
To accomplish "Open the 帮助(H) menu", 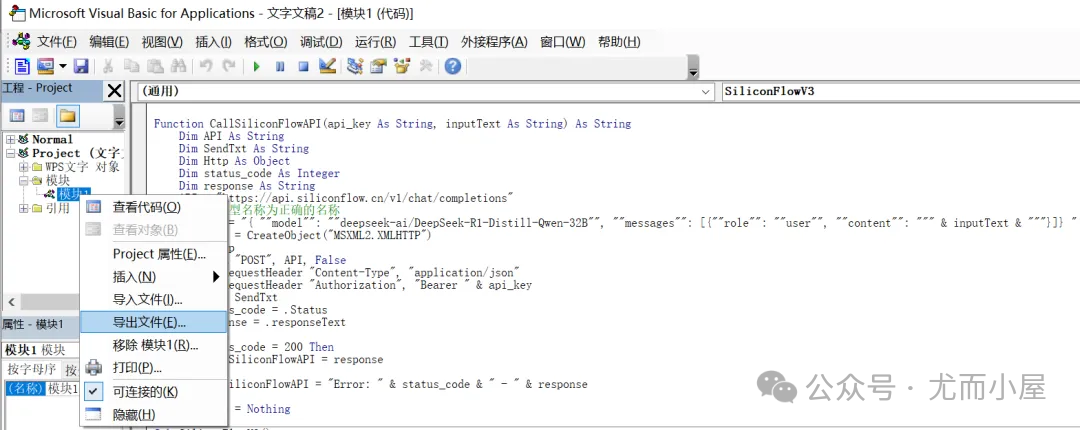I will [x=619, y=41].
